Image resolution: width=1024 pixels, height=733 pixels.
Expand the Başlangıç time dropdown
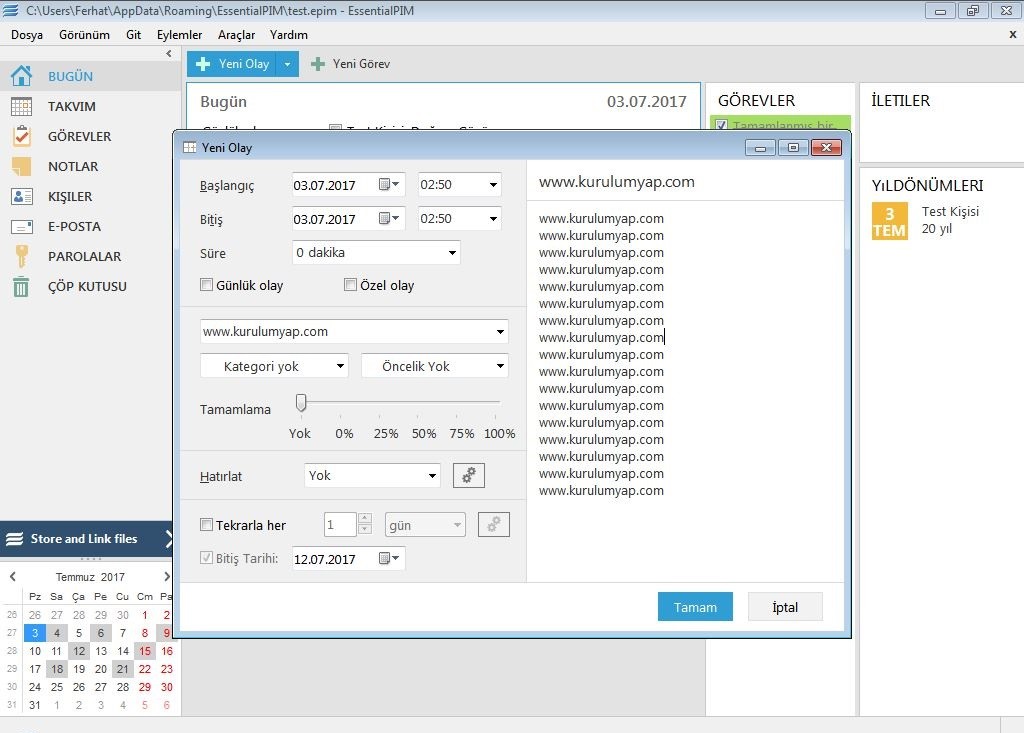coord(493,185)
